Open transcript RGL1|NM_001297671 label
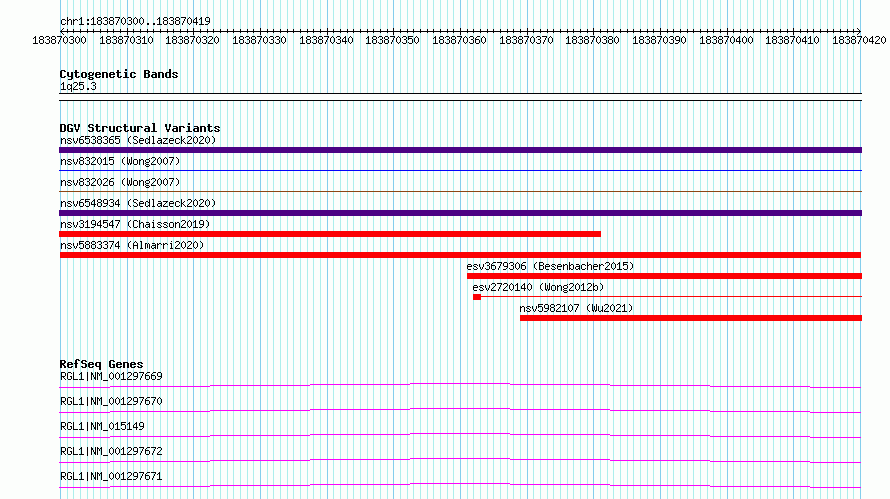The image size is (890, 499). click(x=111, y=476)
